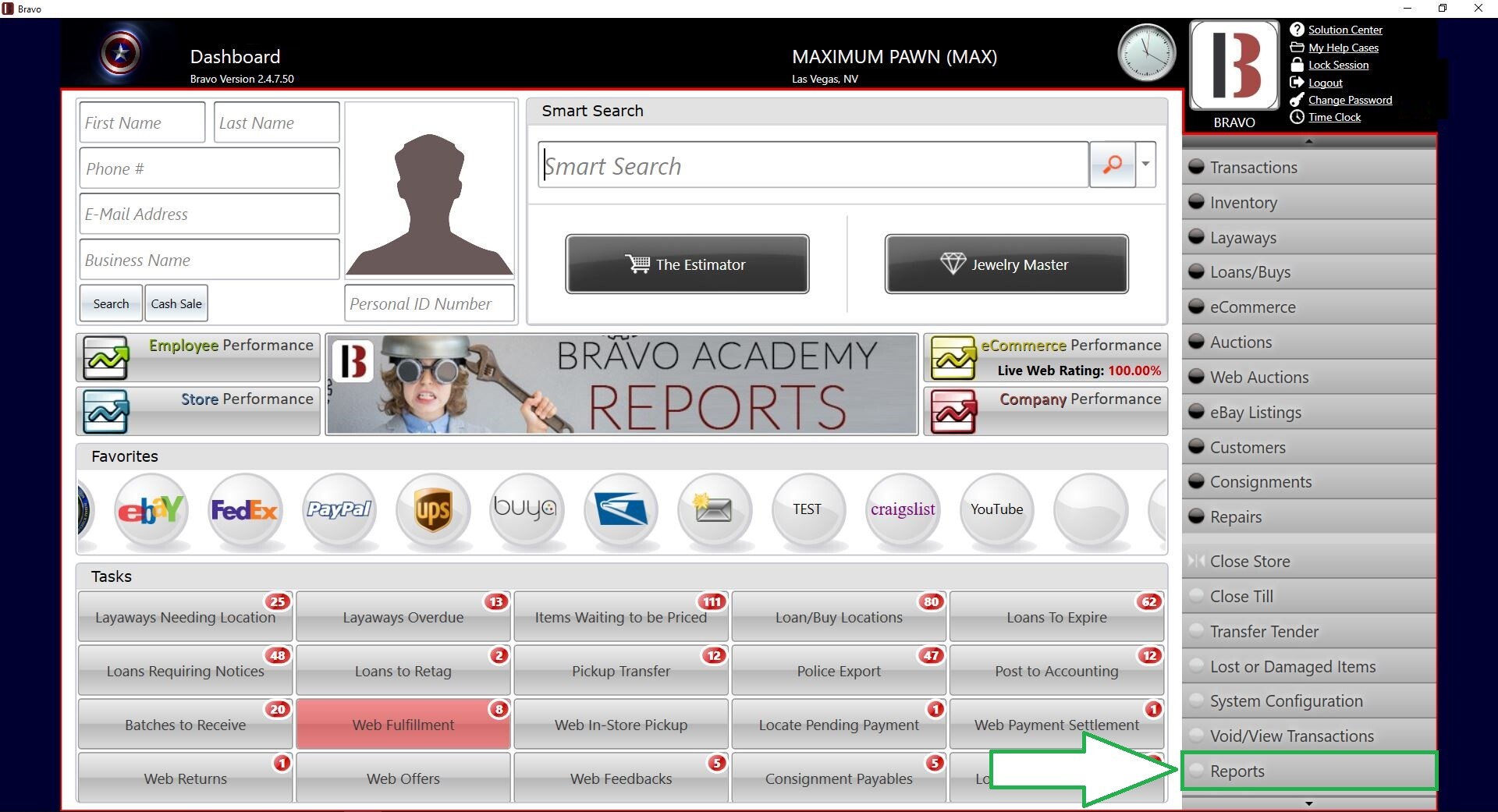Open the Web Fulfillment task
Screen dimensions: 1498x812
coord(403,725)
